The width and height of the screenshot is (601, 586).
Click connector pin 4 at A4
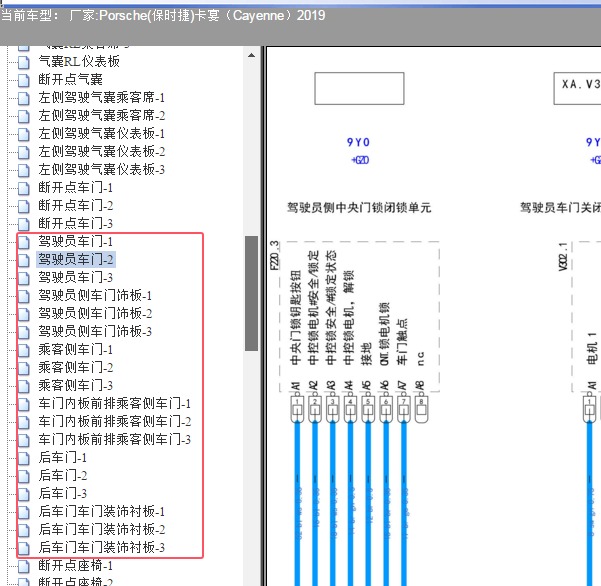point(350,409)
